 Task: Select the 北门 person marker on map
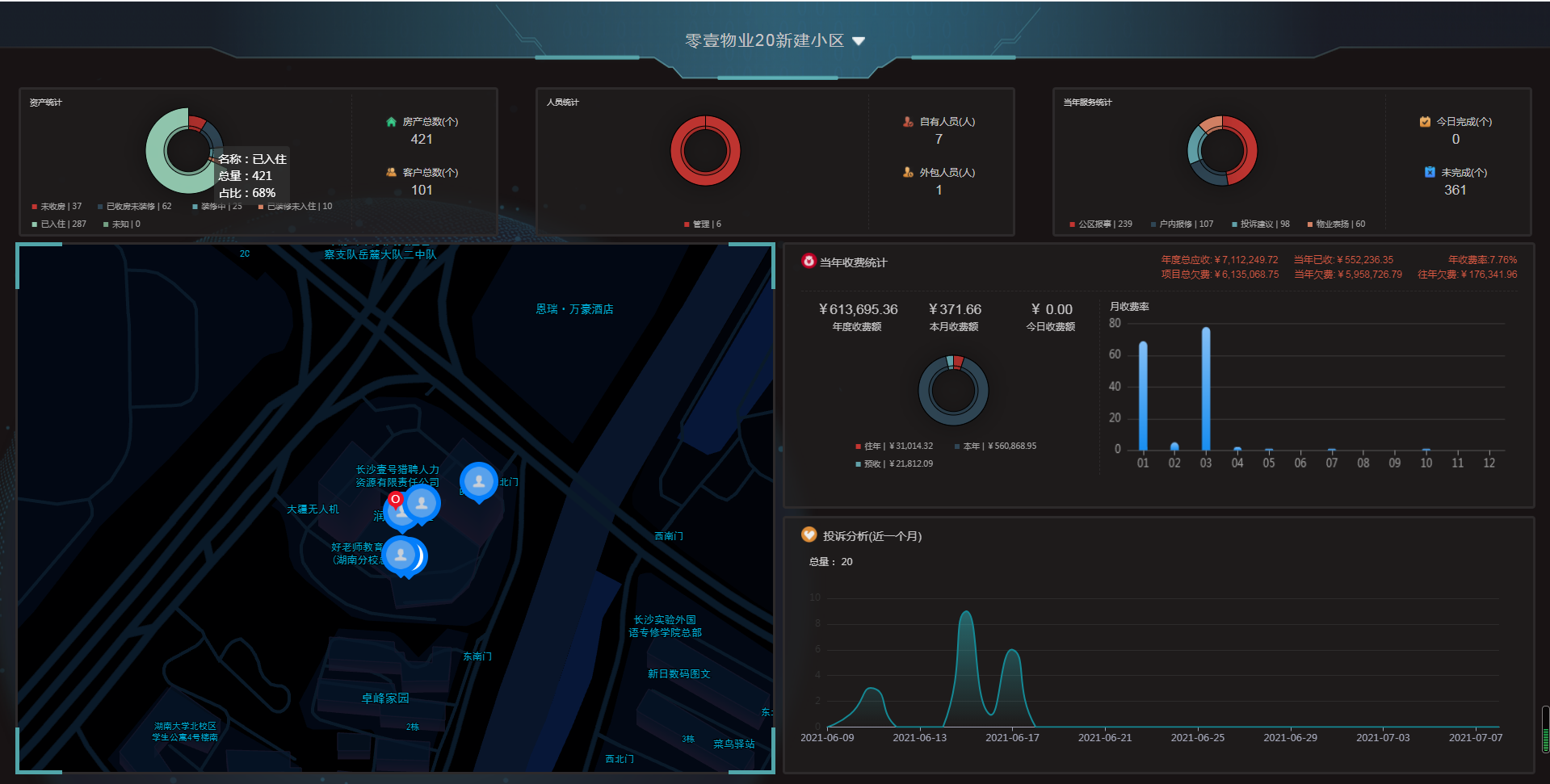pyautogui.click(x=479, y=482)
